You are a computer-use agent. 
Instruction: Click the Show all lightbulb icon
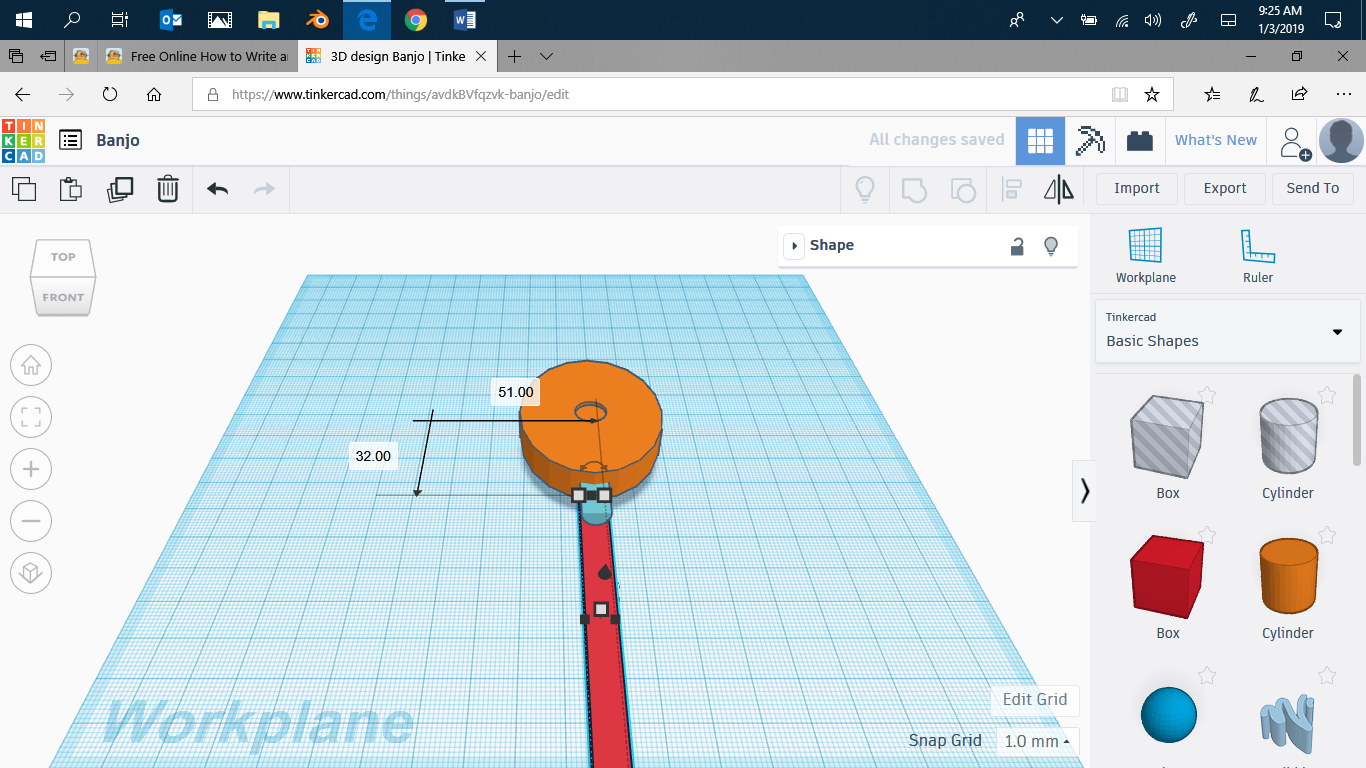click(866, 188)
